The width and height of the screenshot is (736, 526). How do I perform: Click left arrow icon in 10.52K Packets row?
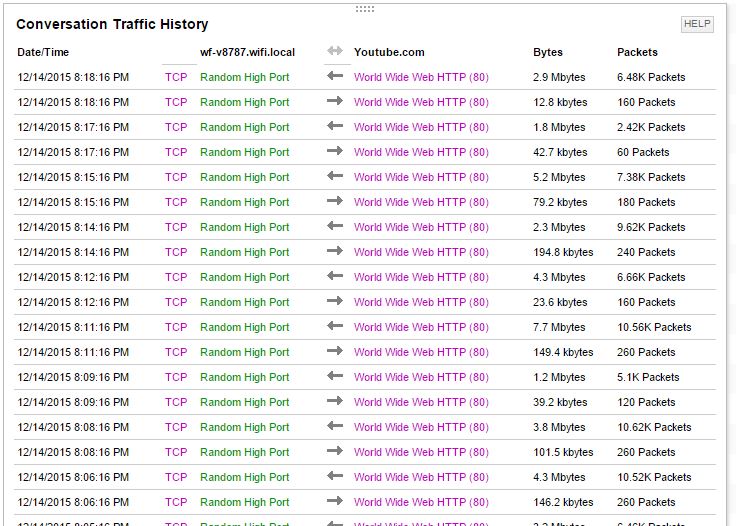pos(335,475)
